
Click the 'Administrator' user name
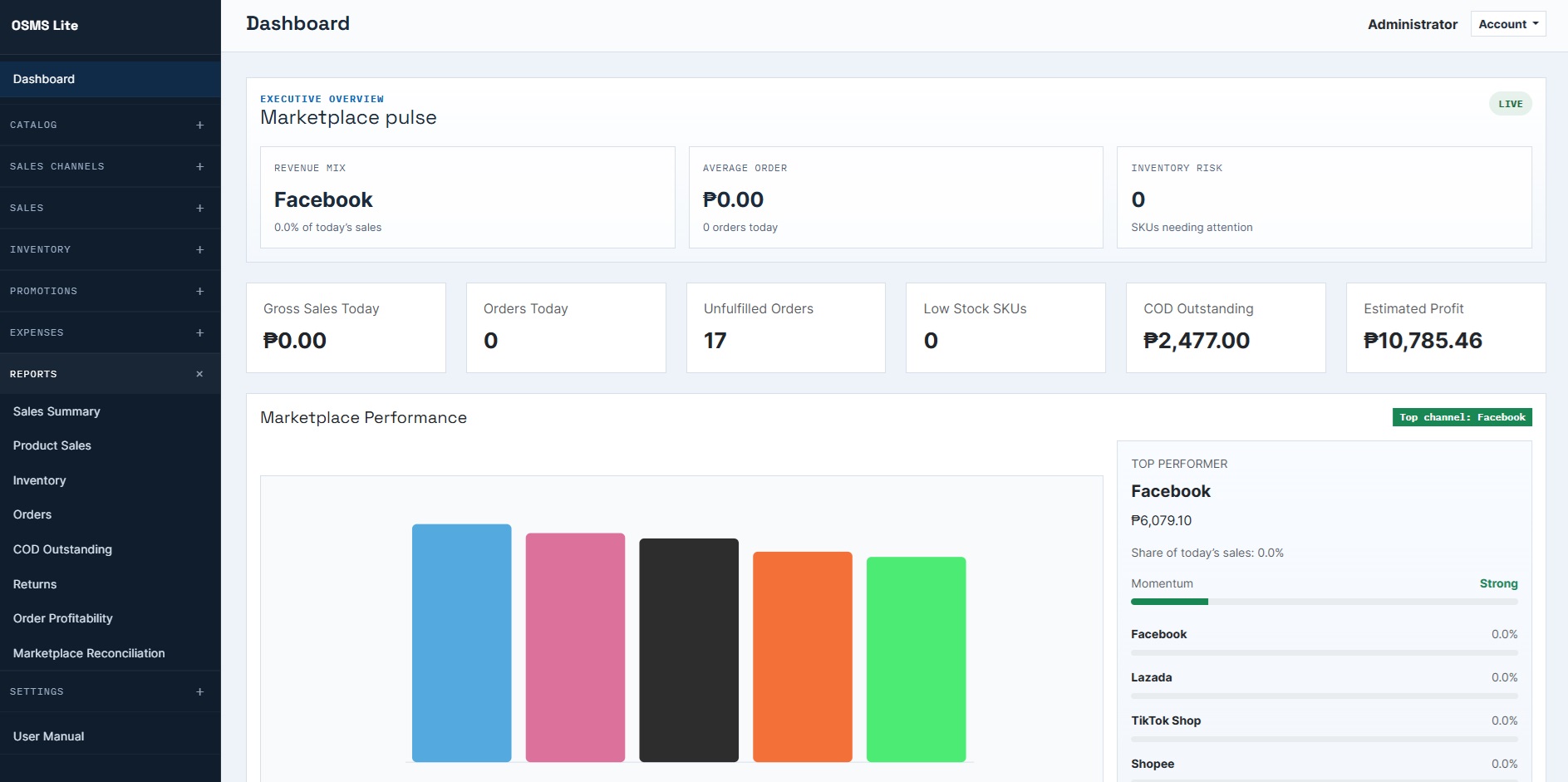1413,24
